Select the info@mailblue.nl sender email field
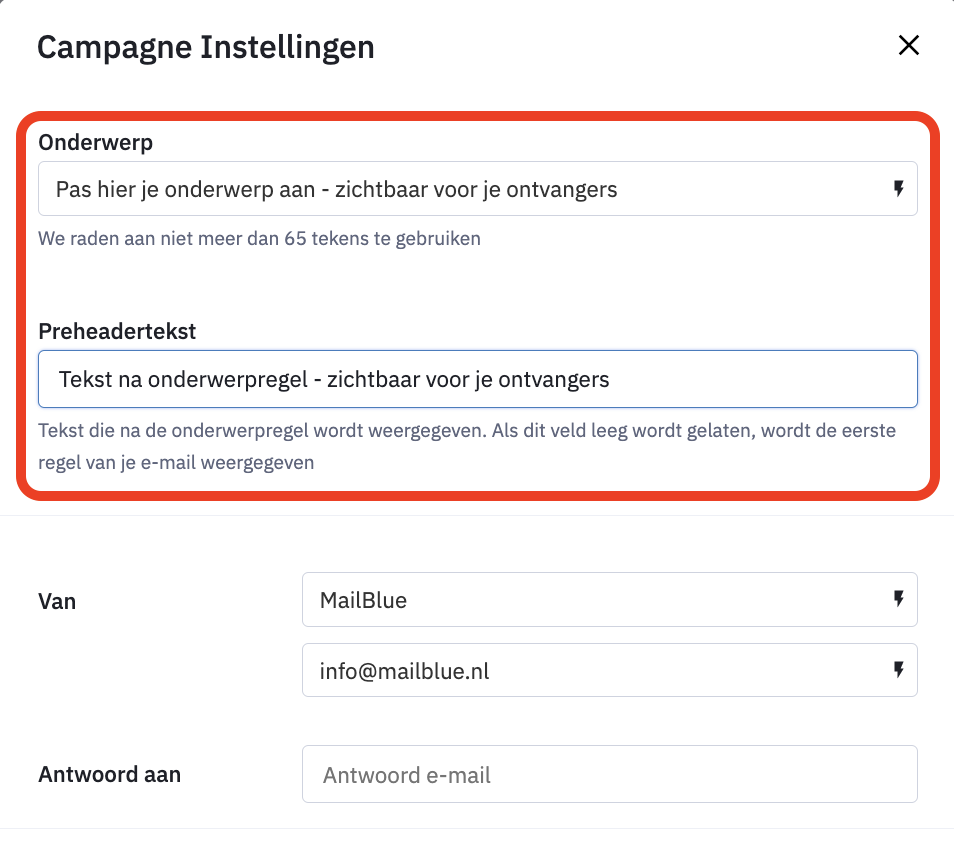The width and height of the screenshot is (954, 850). point(610,670)
